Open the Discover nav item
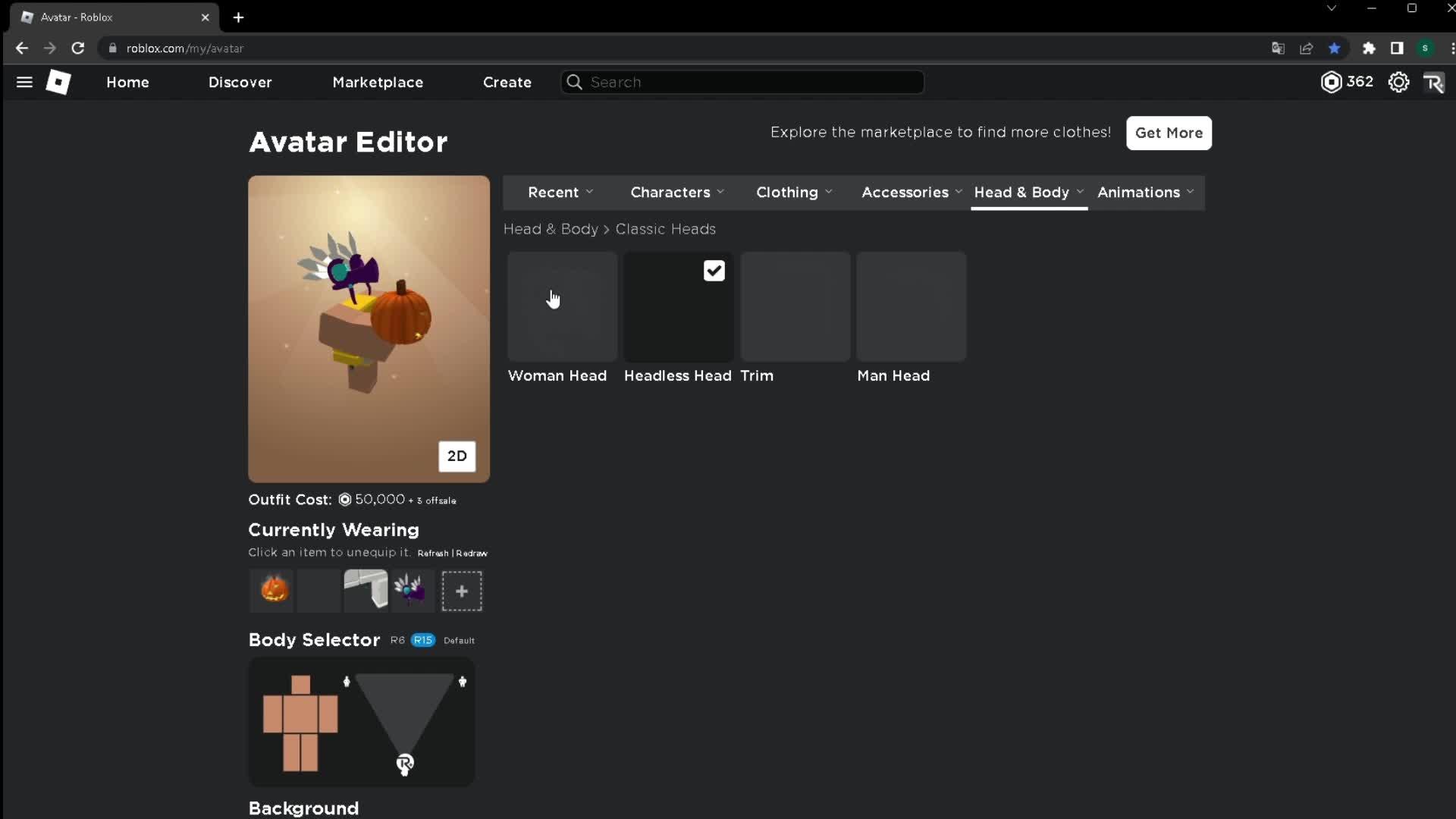Screen dimensions: 1456x819 click(x=240, y=82)
